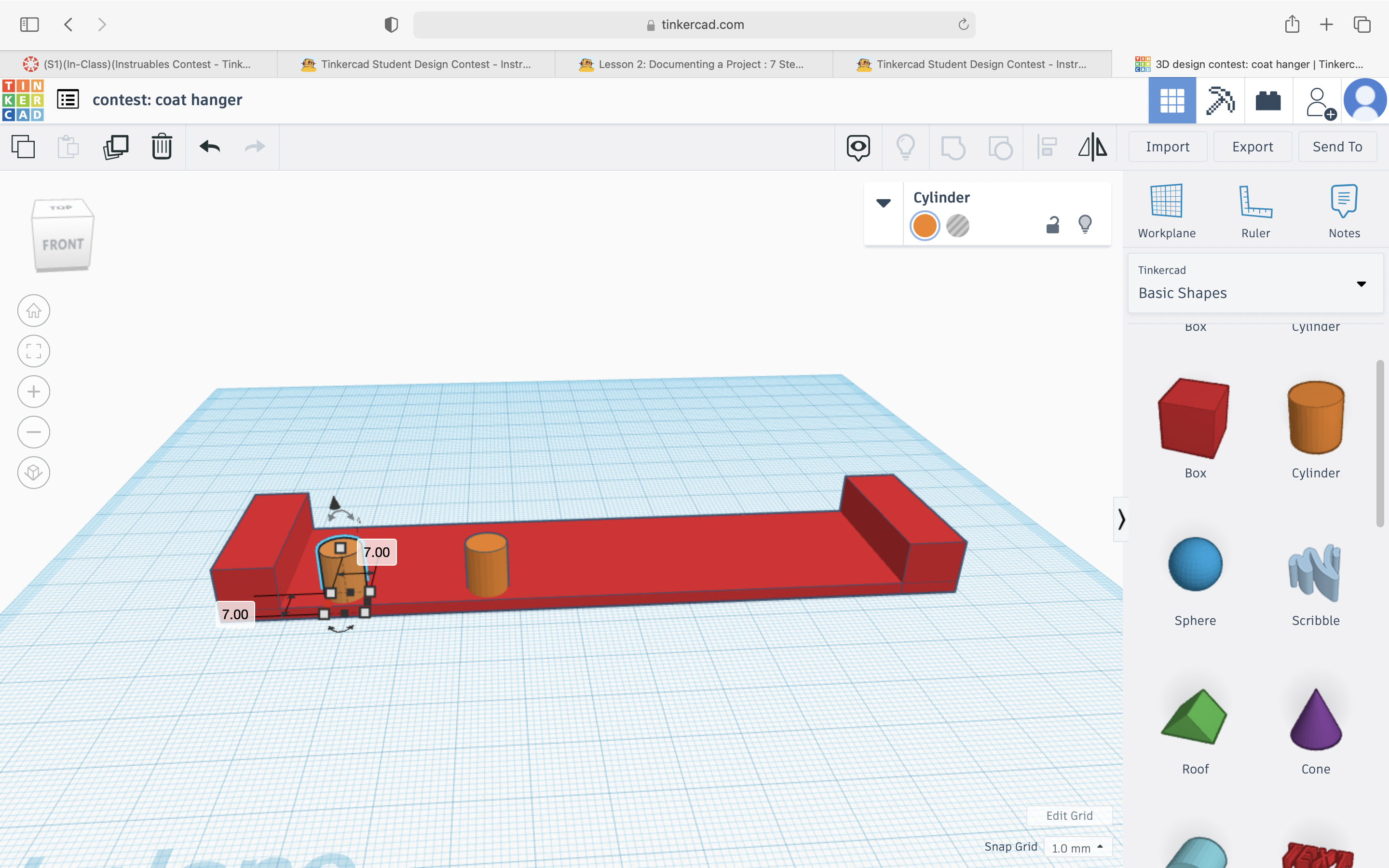Open a new Safari tab

click(1326, 25)
